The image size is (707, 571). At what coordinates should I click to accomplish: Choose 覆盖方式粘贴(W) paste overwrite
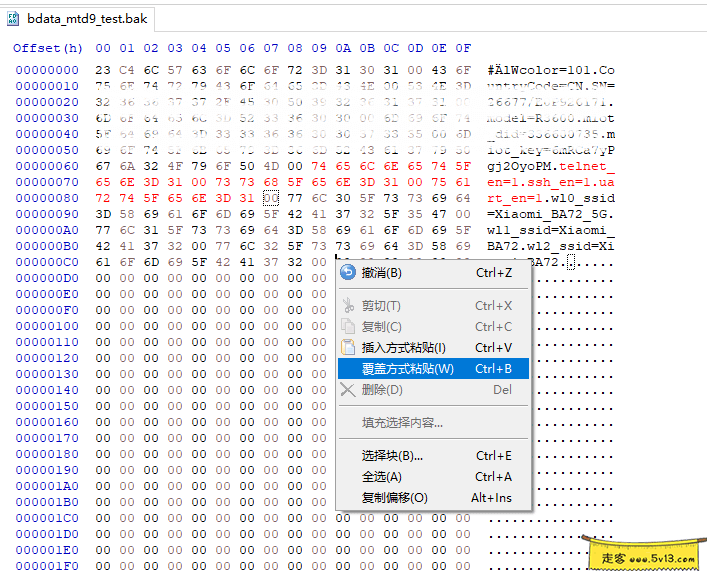click(x=433, y=368)
